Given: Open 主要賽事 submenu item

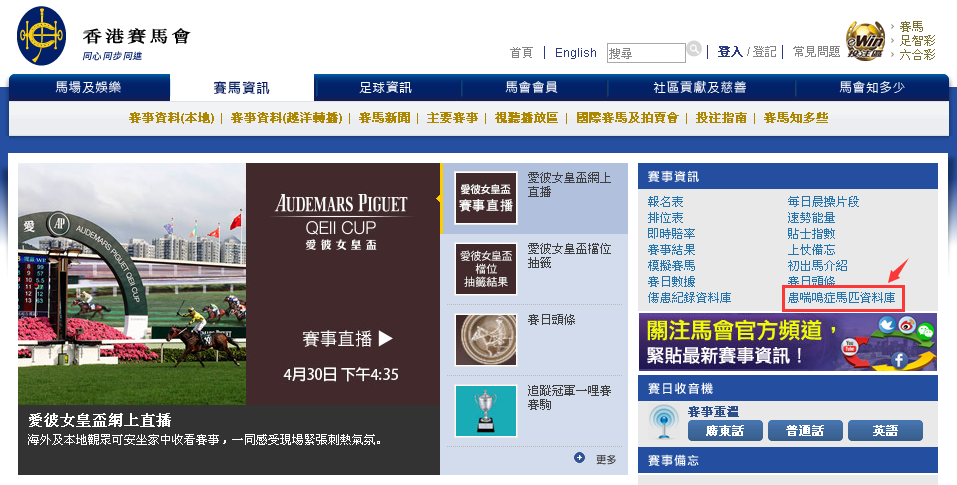Looking at the screenshot, I should click(452, 118).
